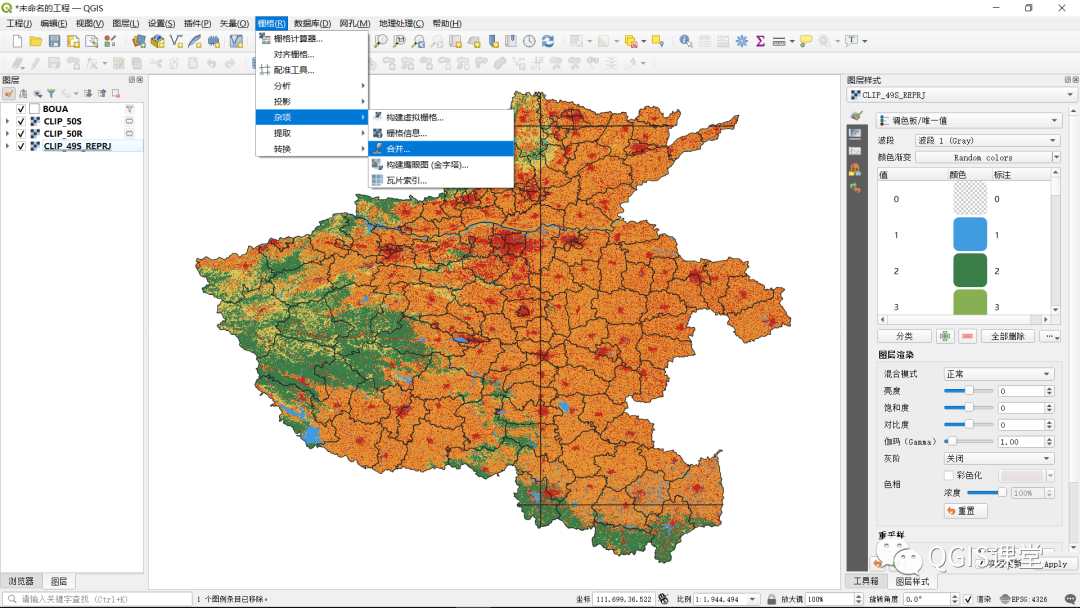
Task: Select the measure line ruler tool
Action: 779,41
